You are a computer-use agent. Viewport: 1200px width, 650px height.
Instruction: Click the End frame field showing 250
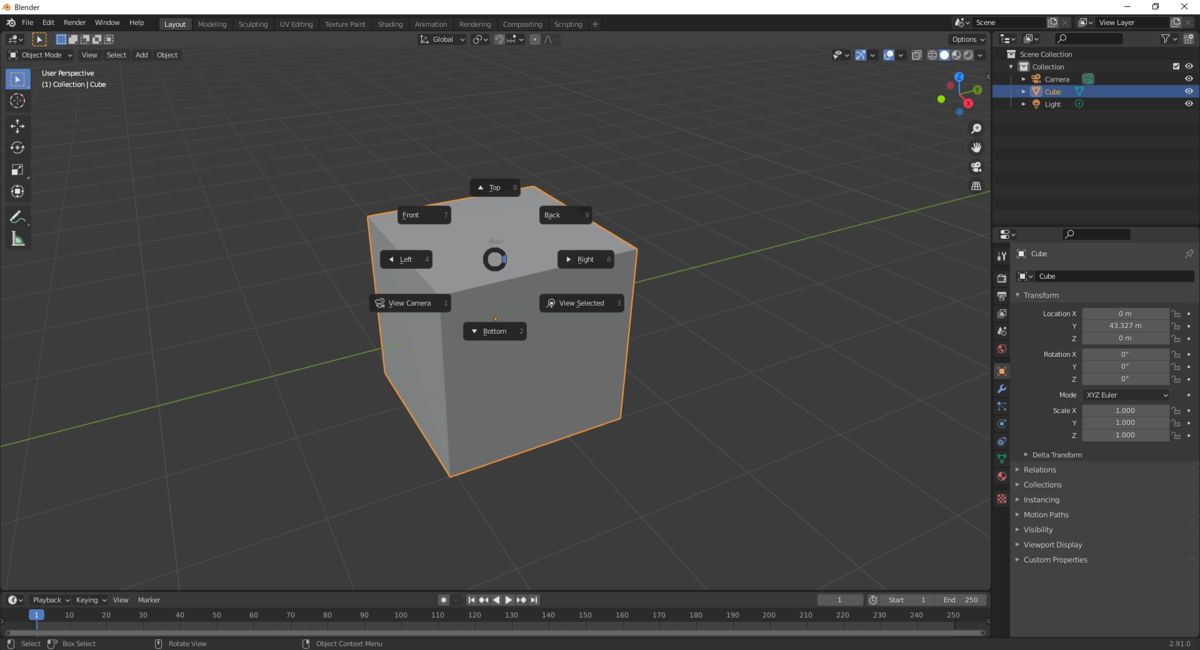tap(961, 600)
